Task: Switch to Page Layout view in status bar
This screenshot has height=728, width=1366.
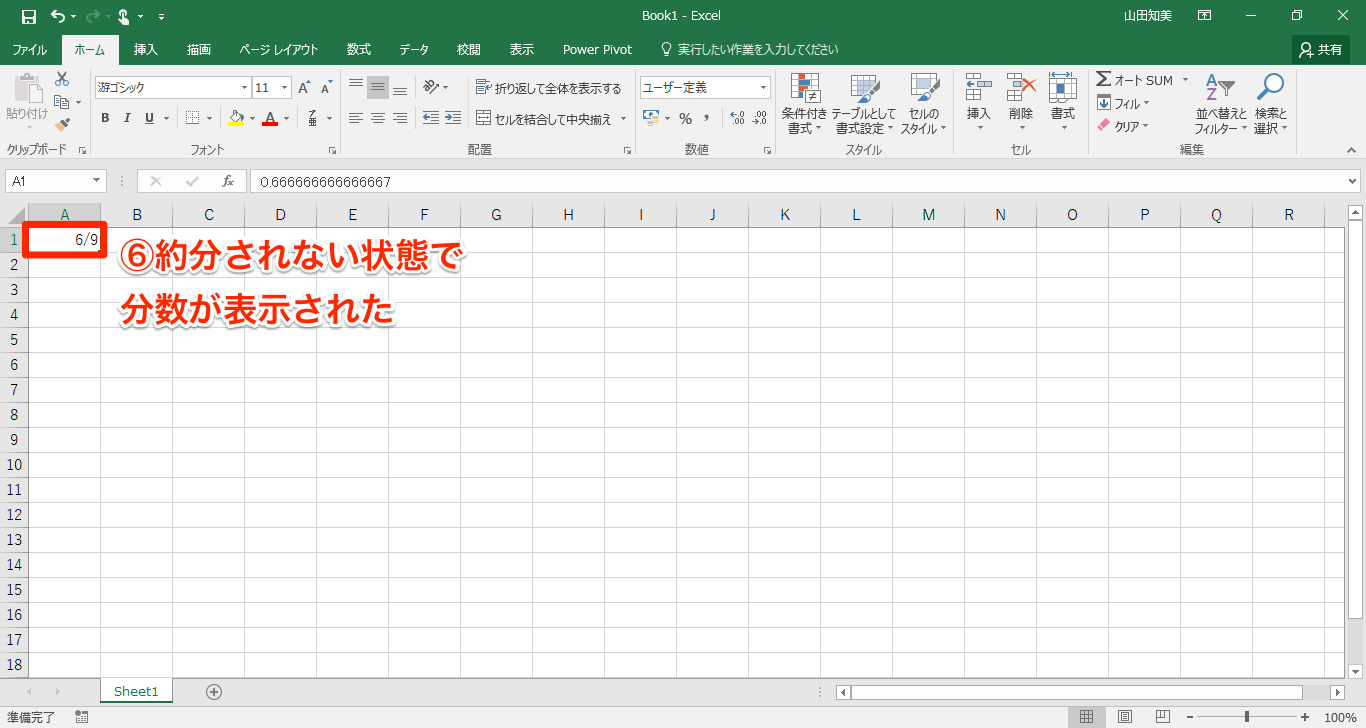Action: (1124, 717)
